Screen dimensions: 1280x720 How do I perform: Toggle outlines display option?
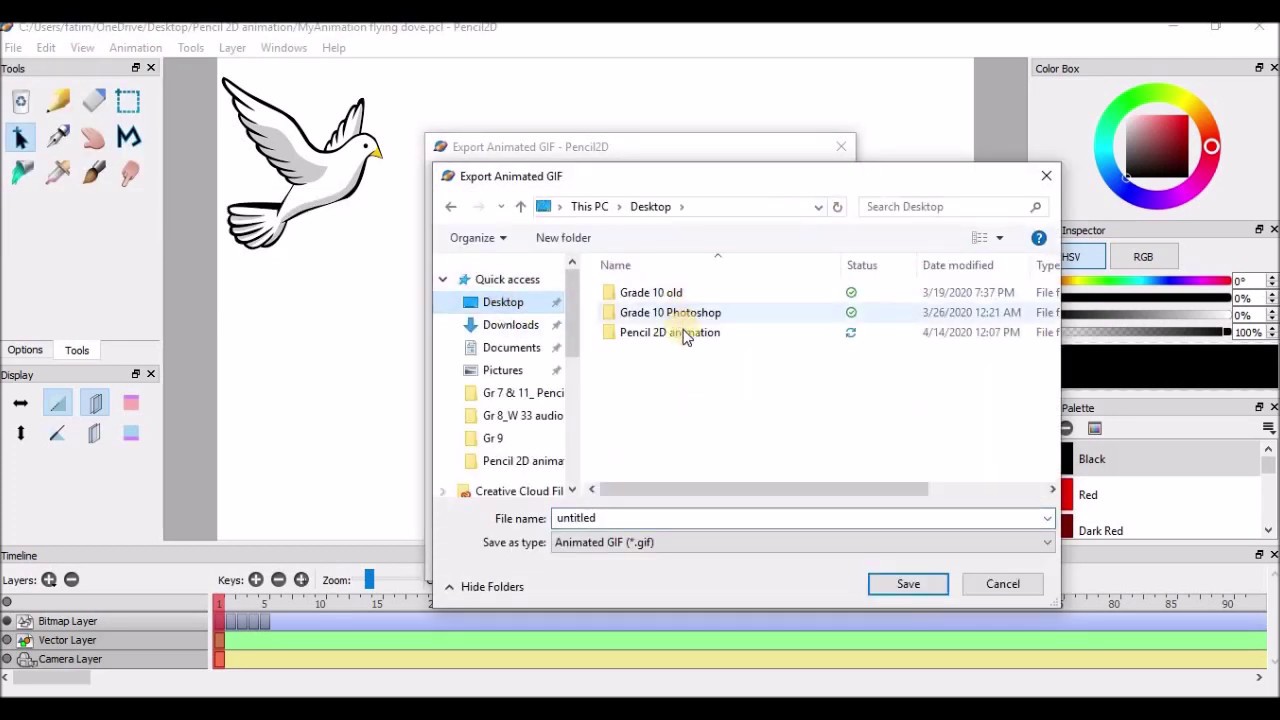[58, 433]
